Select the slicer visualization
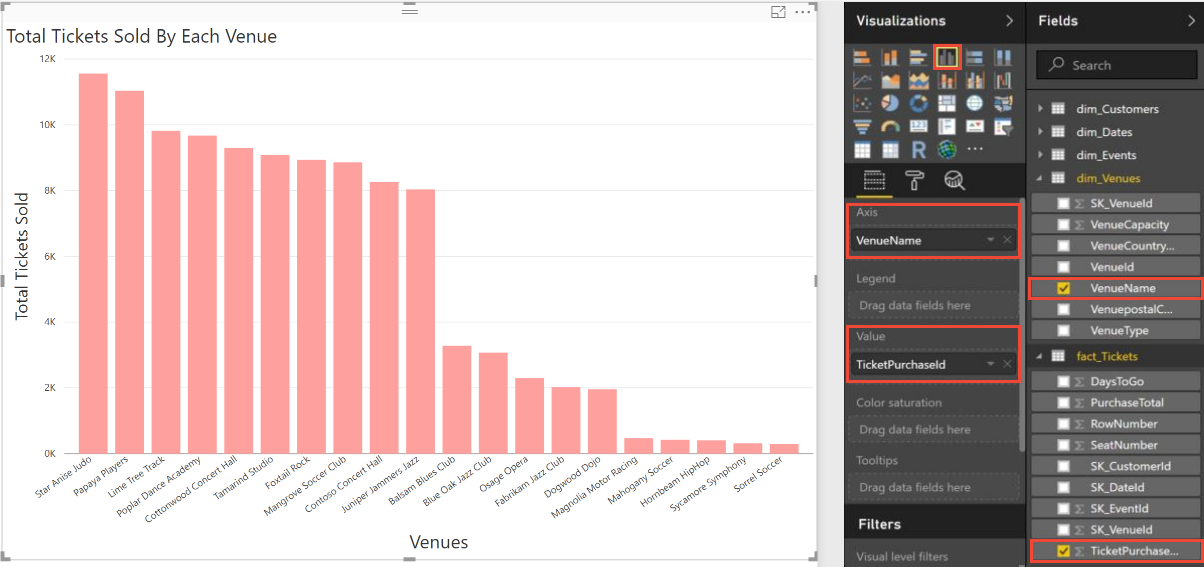This screenshot has height=567, width=1204. click(x=1003, y=127)
